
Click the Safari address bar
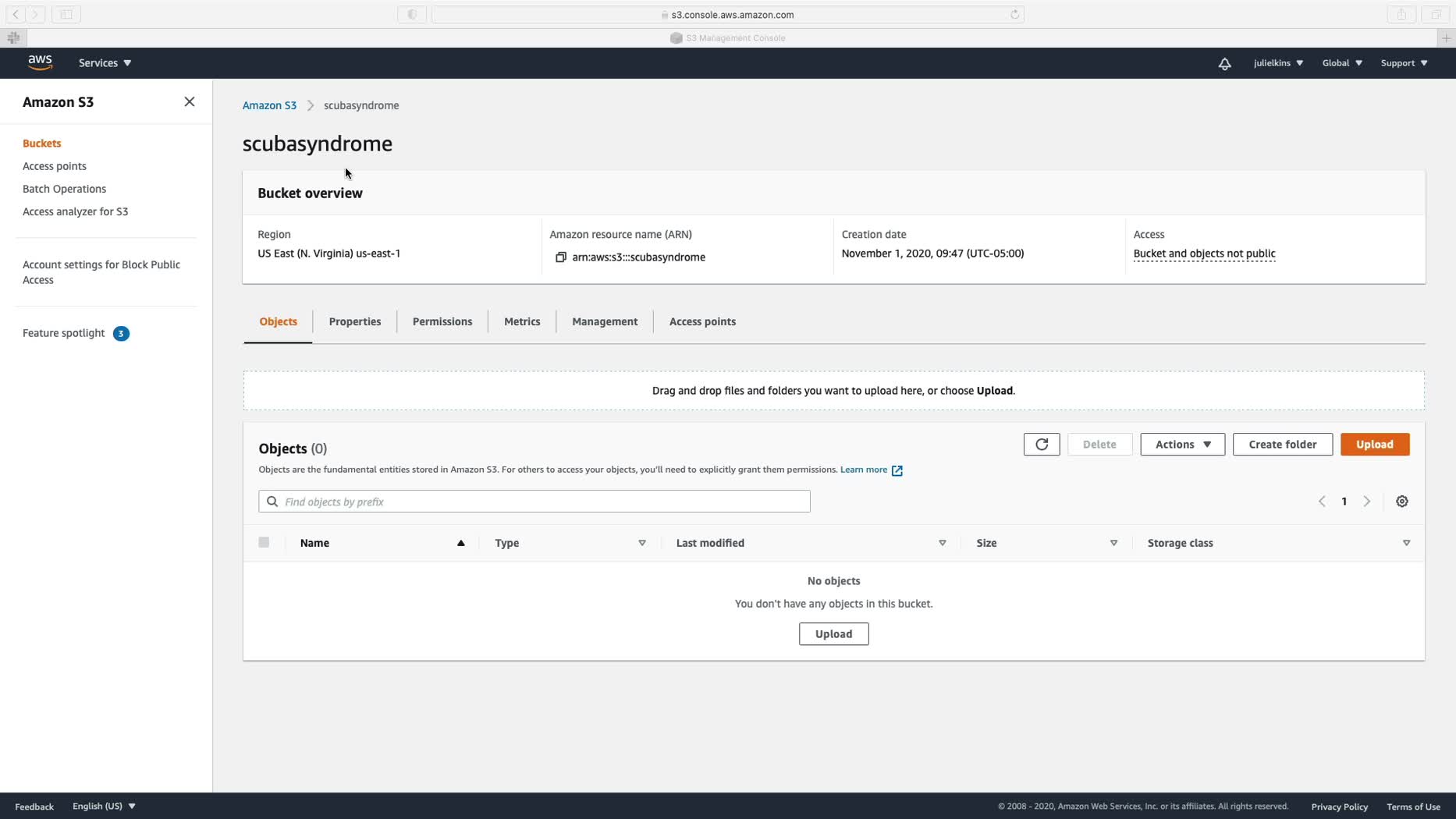(x=727, y=14)
